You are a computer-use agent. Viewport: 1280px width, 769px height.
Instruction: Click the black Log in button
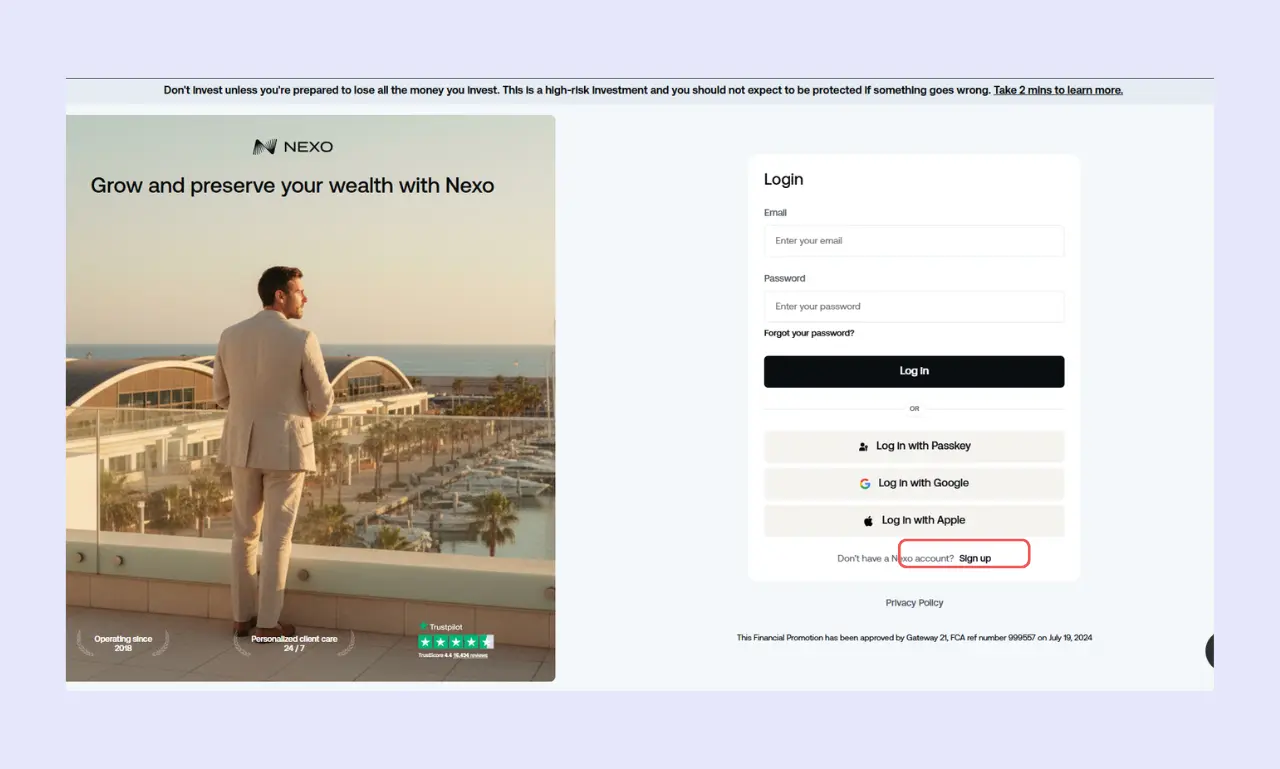pyautogui.click(x=914, y=371)
